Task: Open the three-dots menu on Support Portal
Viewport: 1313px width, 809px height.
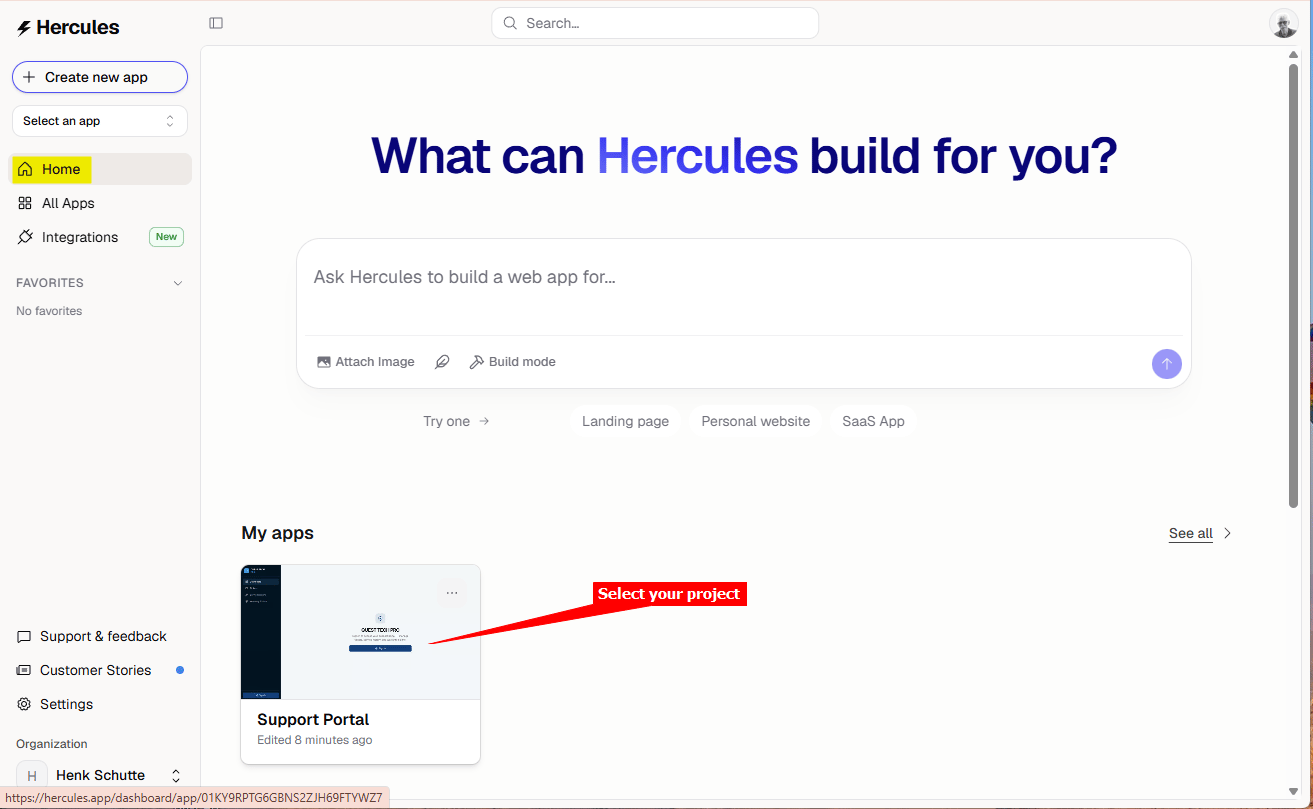Action: coord(452,593)
